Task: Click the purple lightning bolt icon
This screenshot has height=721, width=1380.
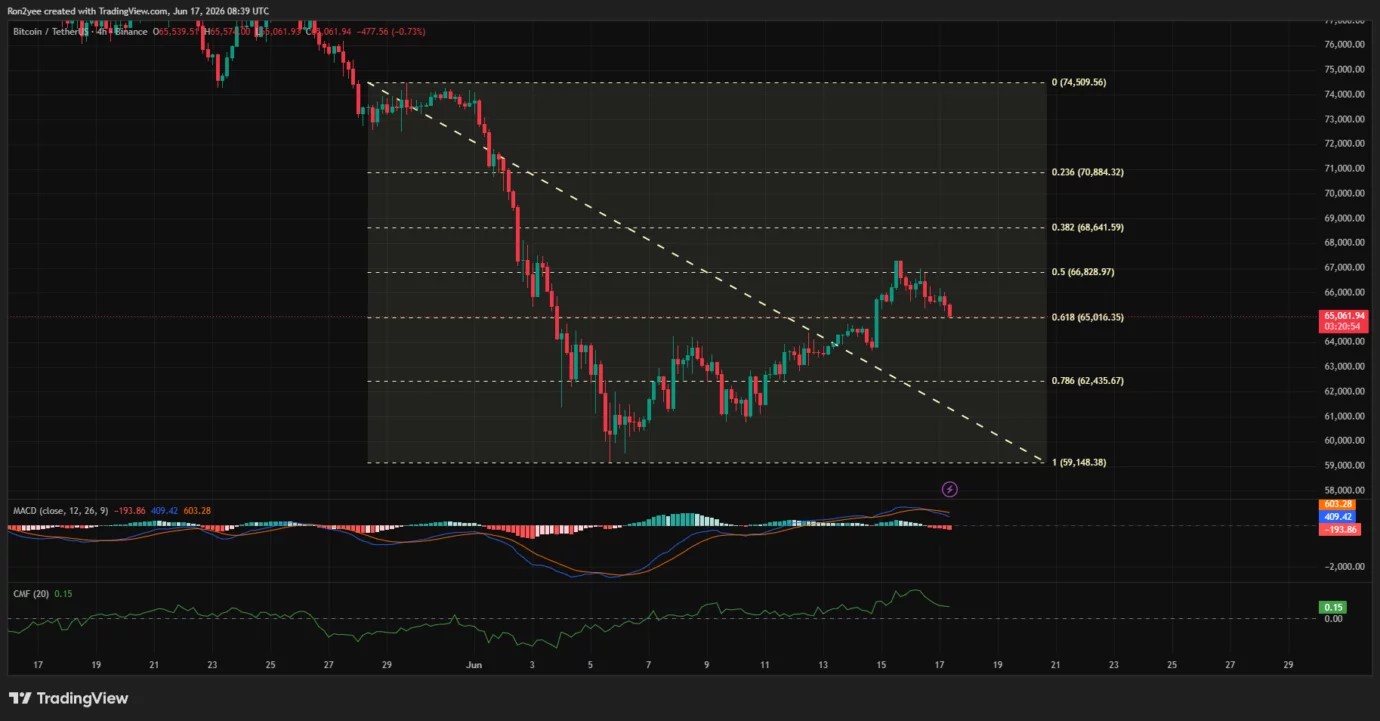Action: coord(950,489)
